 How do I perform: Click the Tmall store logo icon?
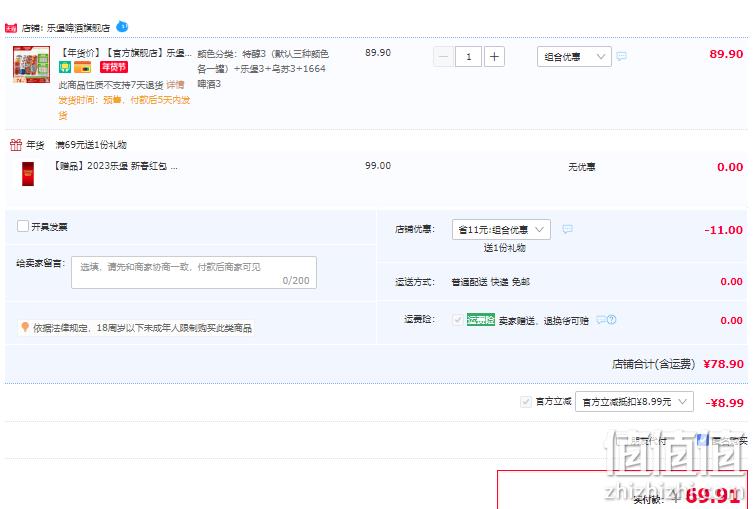click(11, 28)
